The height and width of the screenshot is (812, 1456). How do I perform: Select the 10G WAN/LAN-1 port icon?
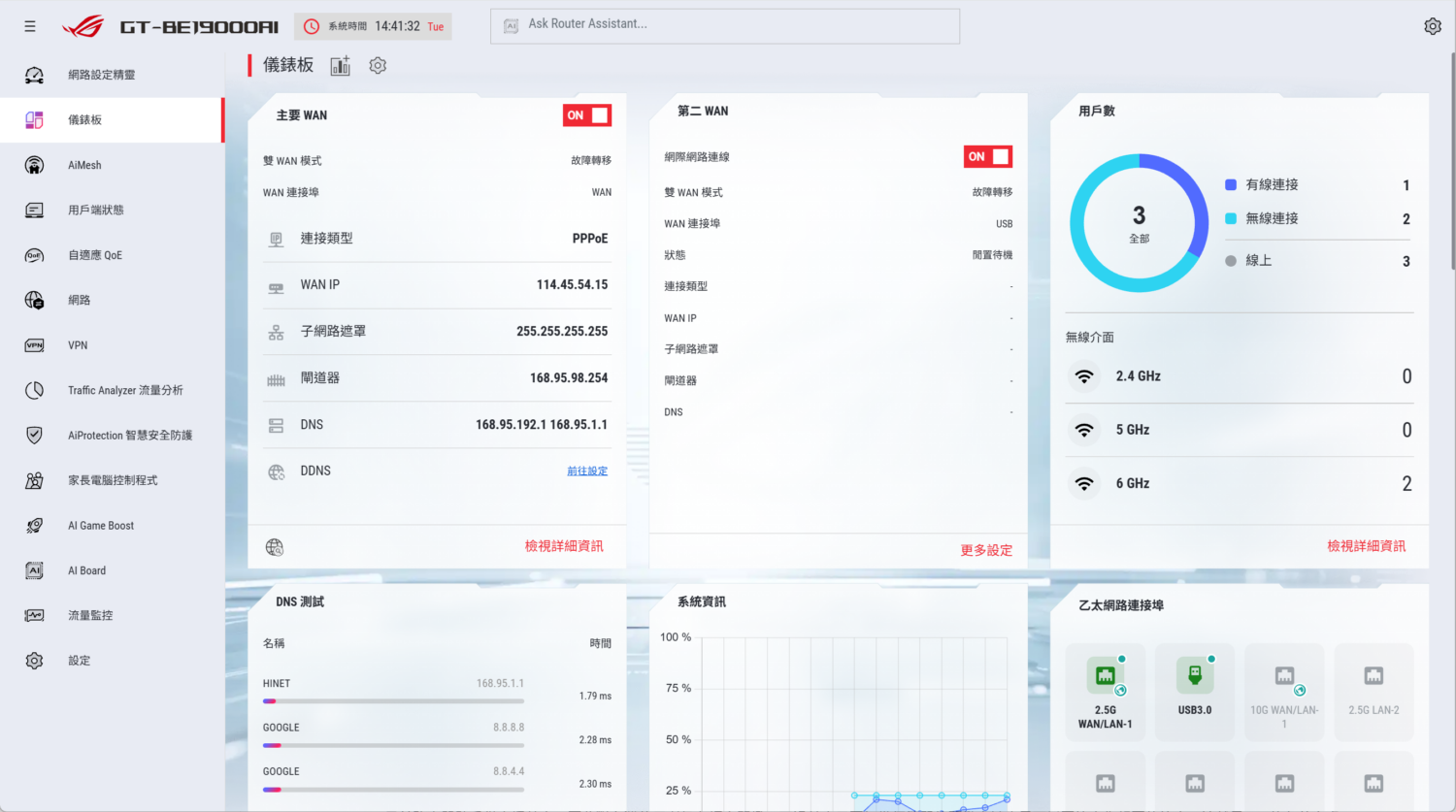[x=1284, y=676]
